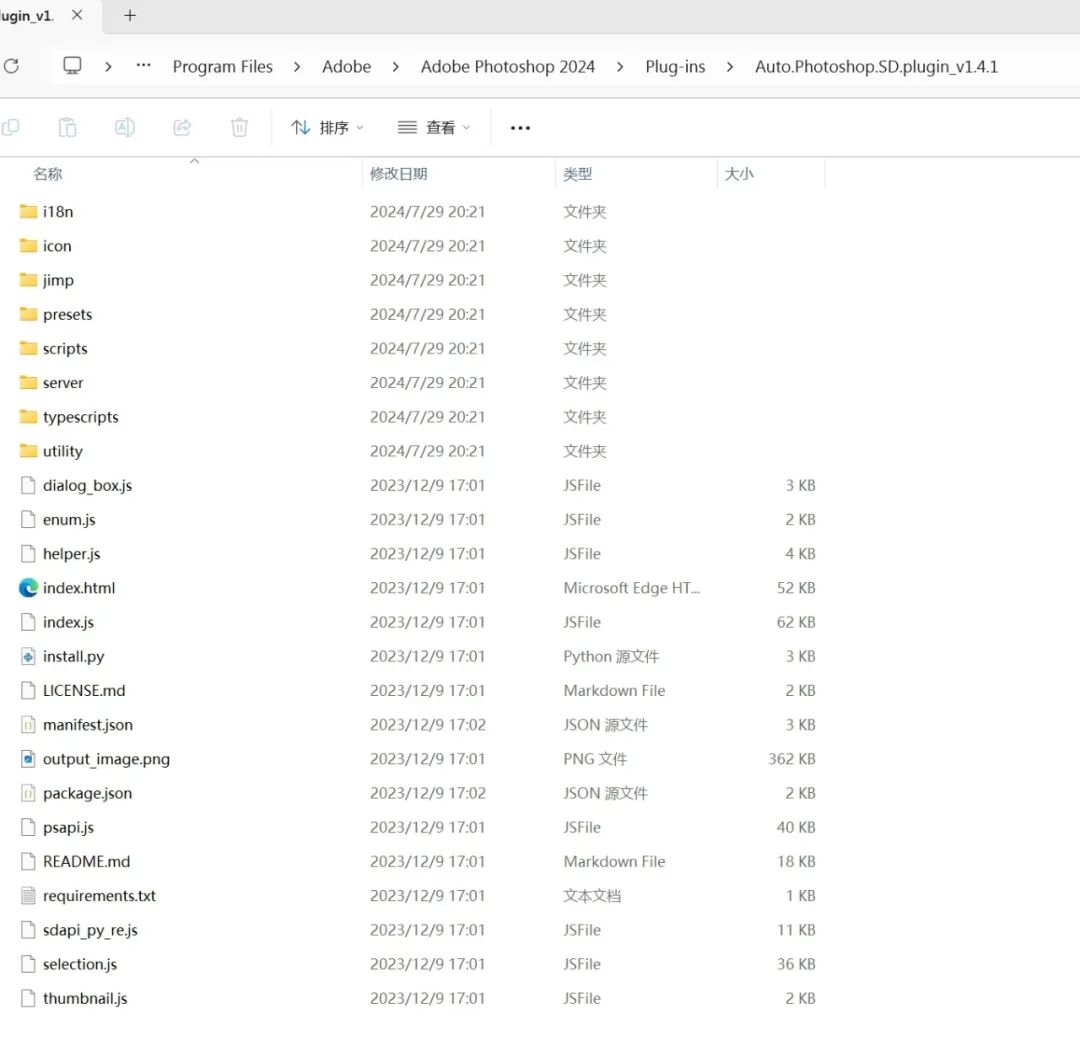Screen dimensions: 1080x1057
Task: Select the index.js file name
Action: (x=68, y=622)
